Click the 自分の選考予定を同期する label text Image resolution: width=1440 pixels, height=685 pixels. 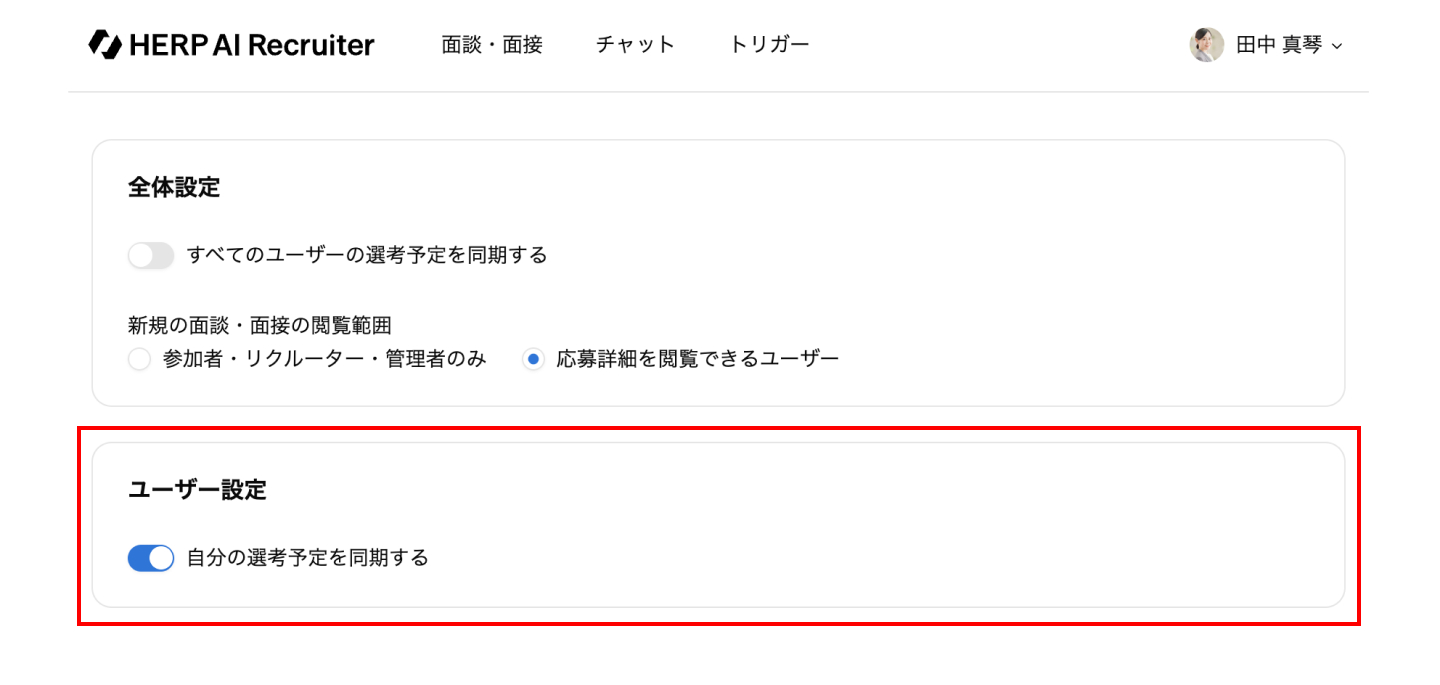click(x=308, y=558)
